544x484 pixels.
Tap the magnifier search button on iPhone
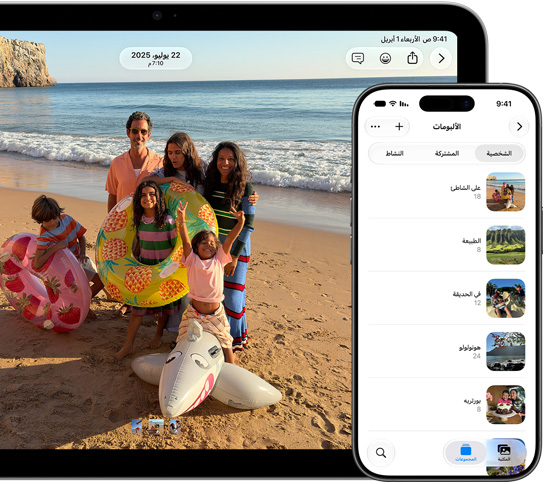tap(381, 452)
